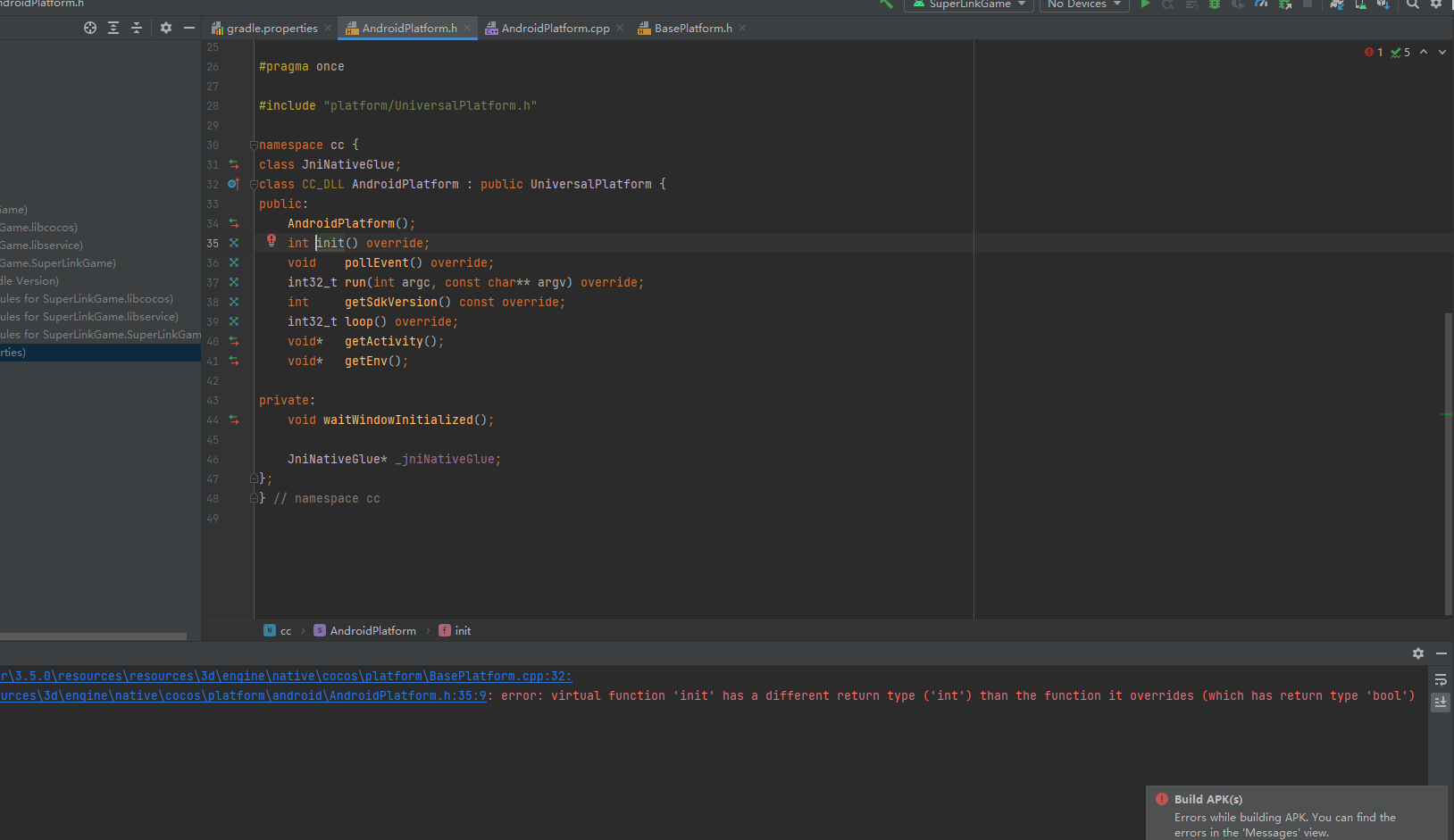Image resolution: width=1454 pixels, height=840 pixels.
Task: Collapse the namespace cc fold marker
Action: [x=254, y=146]
